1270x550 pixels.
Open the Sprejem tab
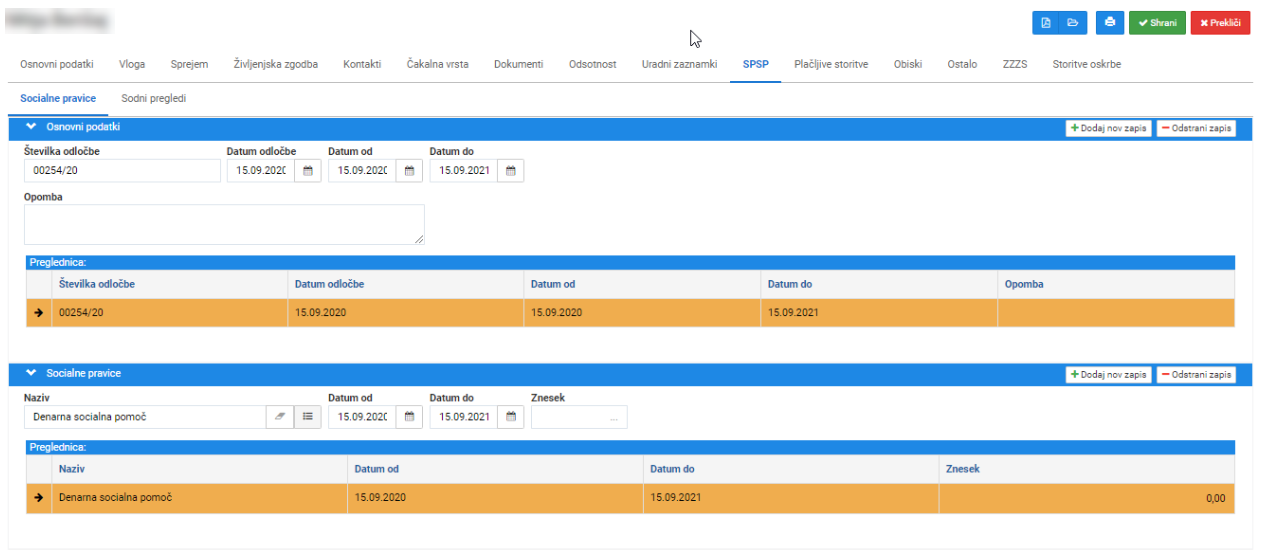(x=189, y=64)
